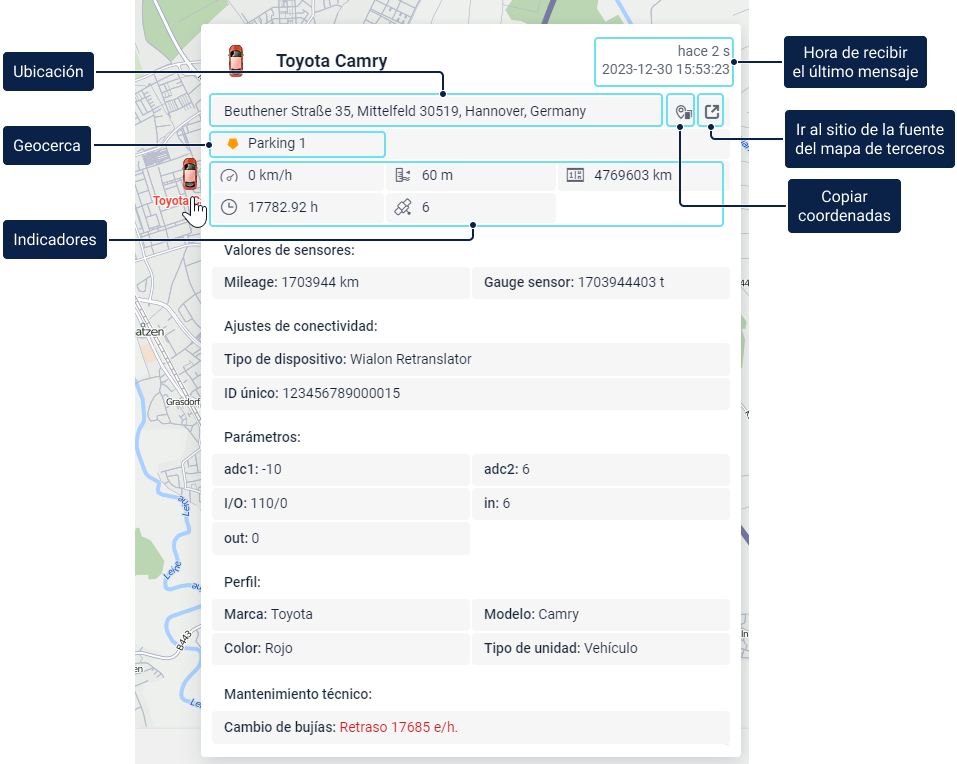Click Tipo de dispositivo: Wialon Retranslator row
The width and height of the screenshot is (957, 764).
point(471,359)
